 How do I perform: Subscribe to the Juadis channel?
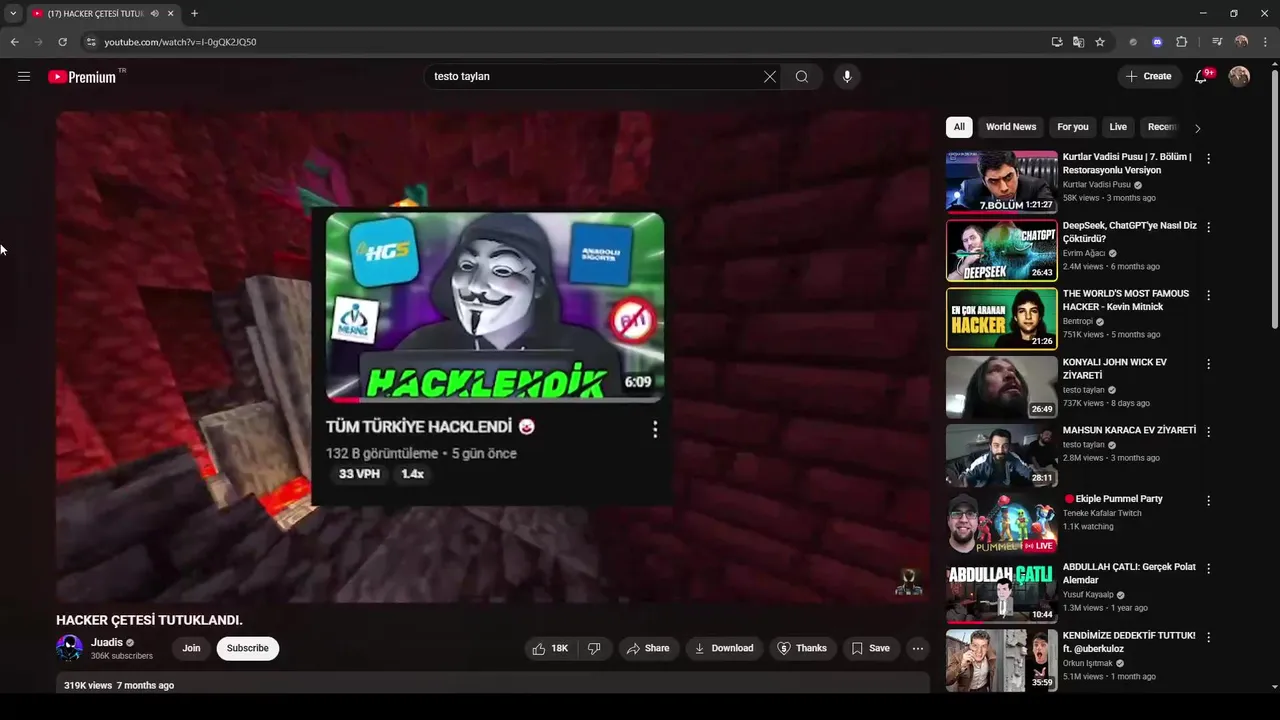(x=247, y=648)
